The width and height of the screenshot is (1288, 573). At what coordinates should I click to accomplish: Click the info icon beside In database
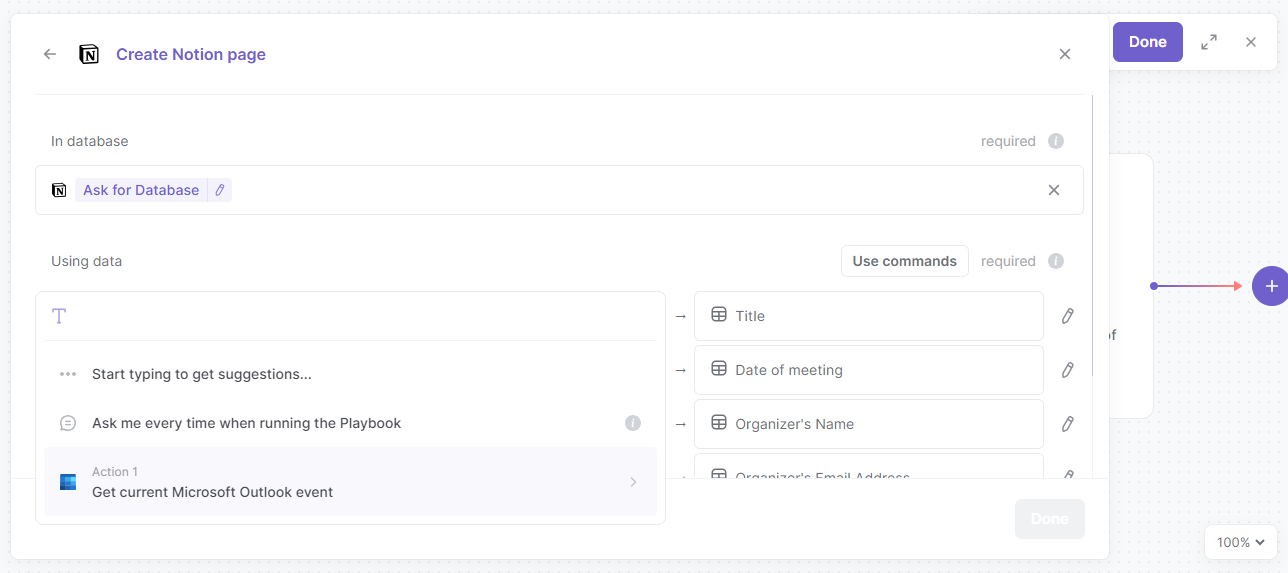coord(1056,141)
